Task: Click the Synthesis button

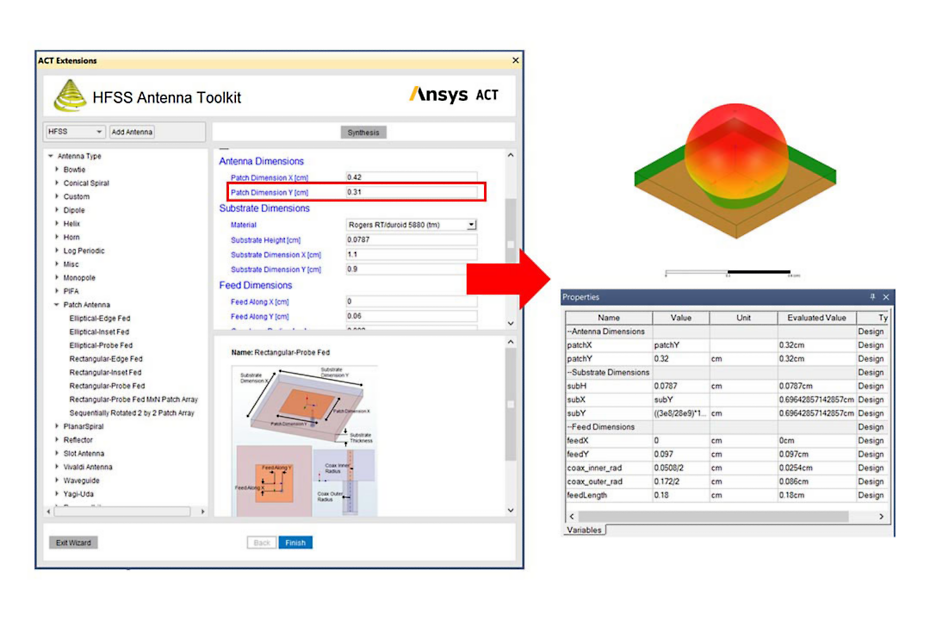Action: 363,132
